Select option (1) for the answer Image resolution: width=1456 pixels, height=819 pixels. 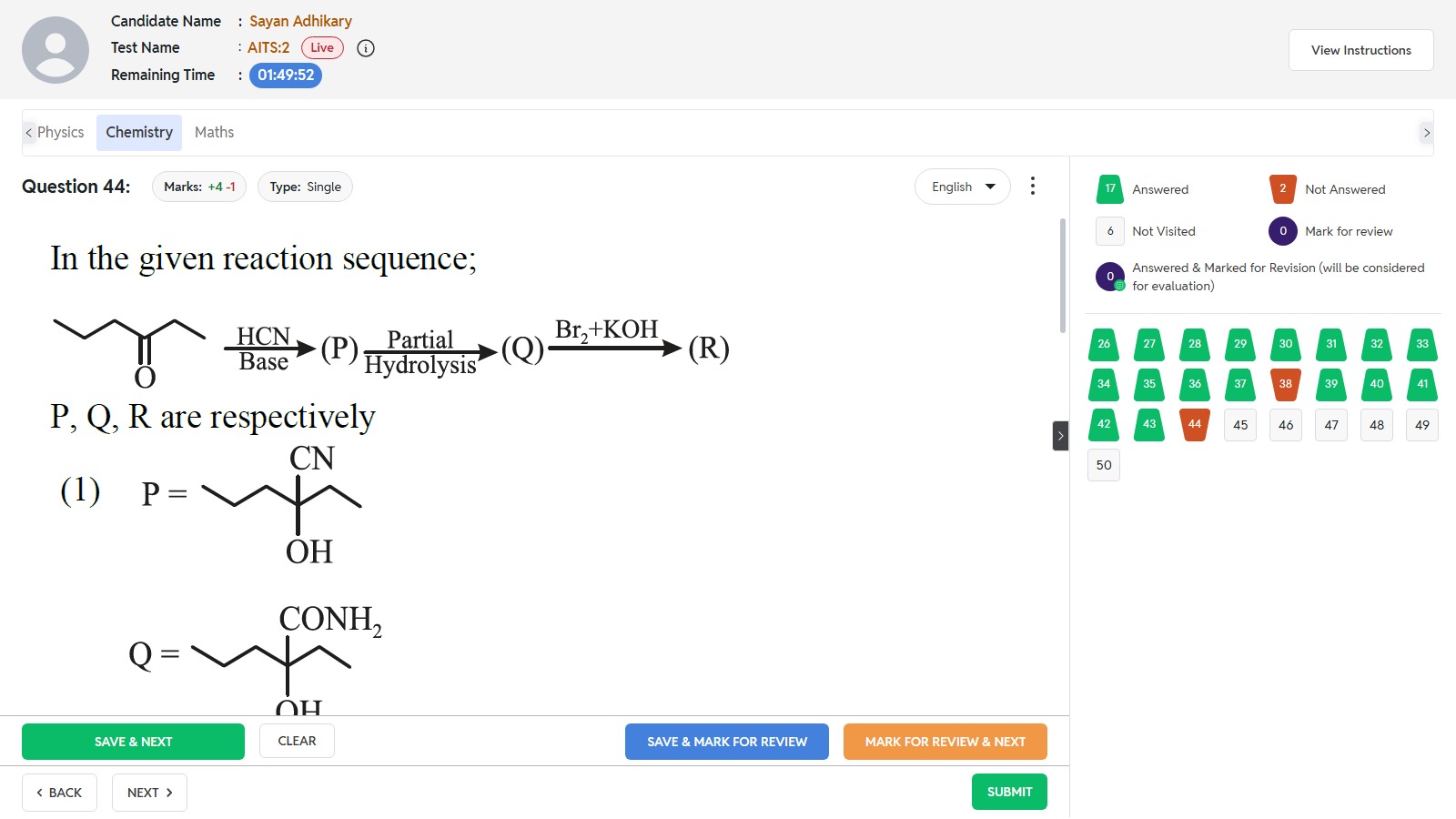[x=80, y=490]
